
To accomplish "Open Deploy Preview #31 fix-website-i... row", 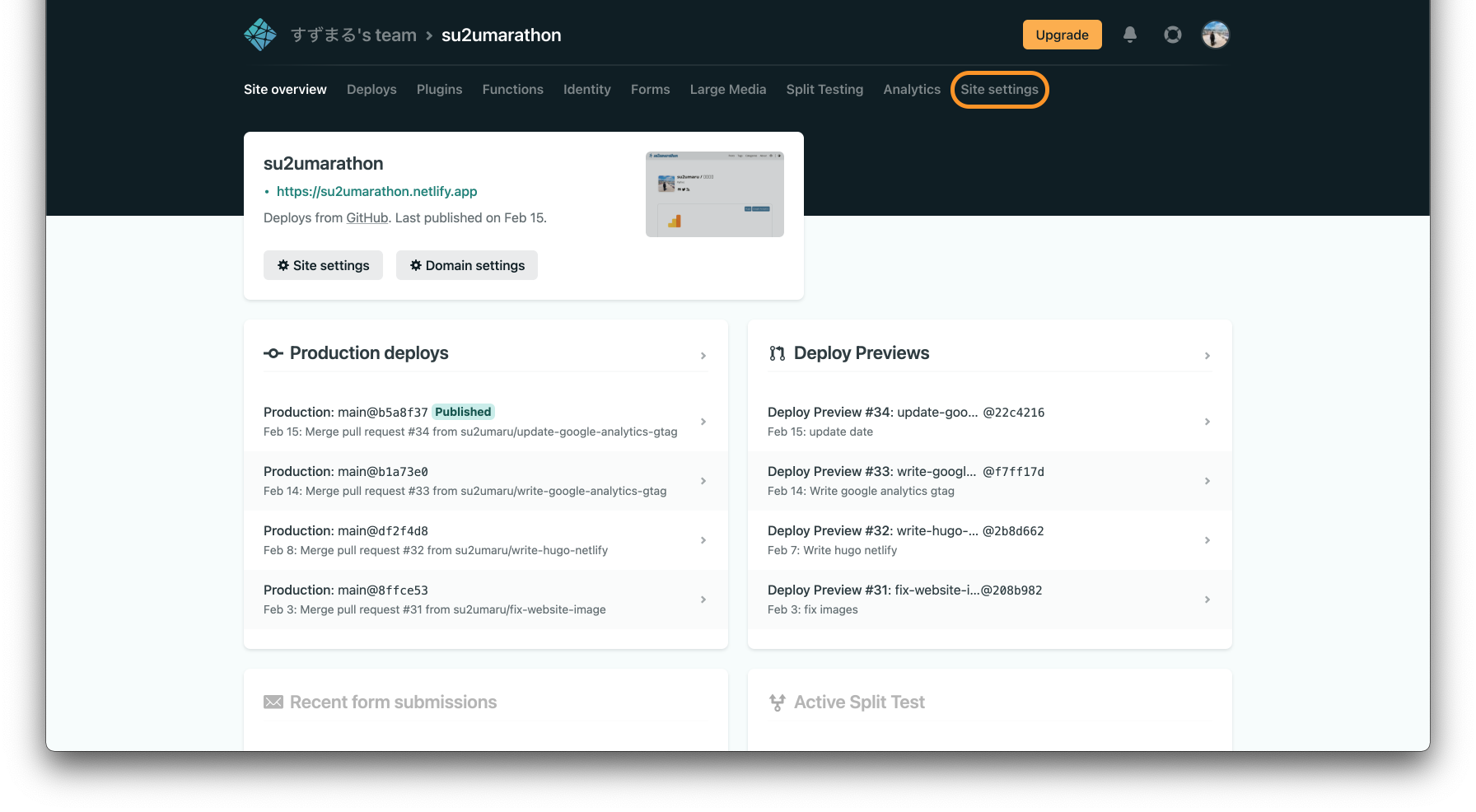I will [990, 600].
